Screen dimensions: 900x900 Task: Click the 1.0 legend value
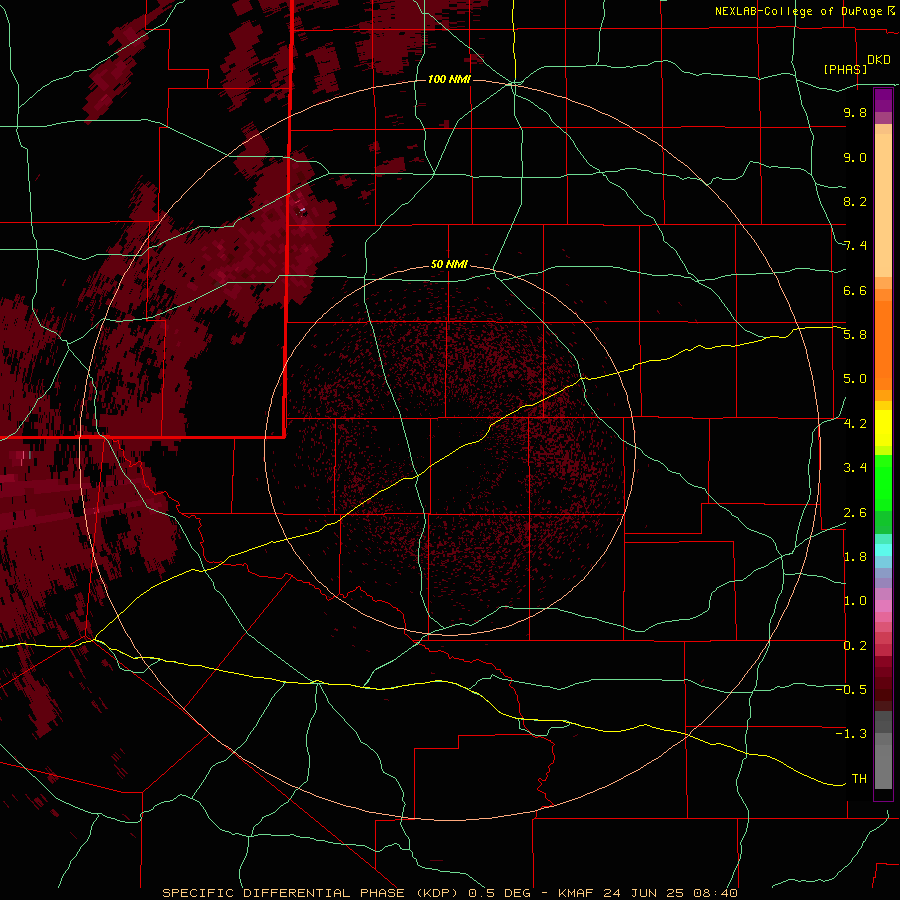point(855,601)
